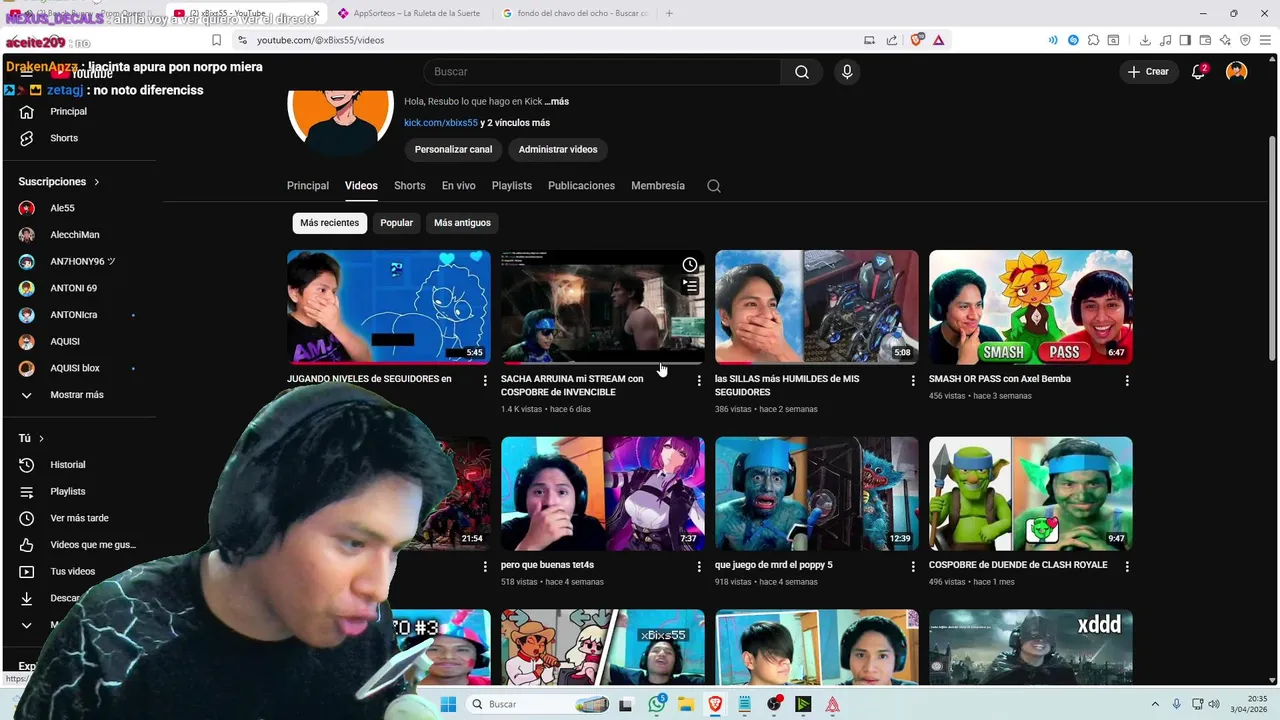Open the browser downloads icon
Image resolution: width=1280 pixels, height=720 pixels.
(x=1145, y=40)
